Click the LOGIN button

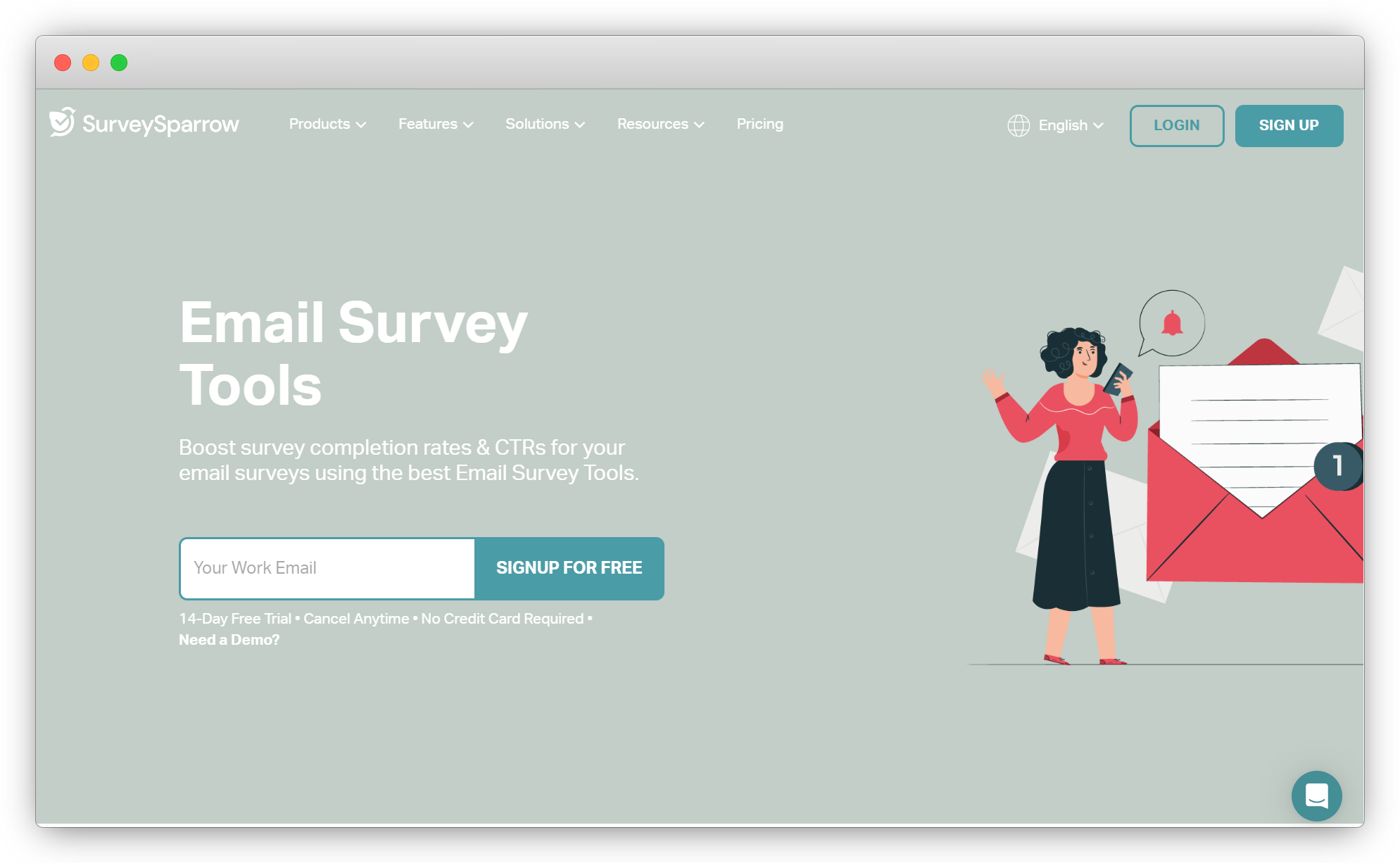[x=1177, y=125]
